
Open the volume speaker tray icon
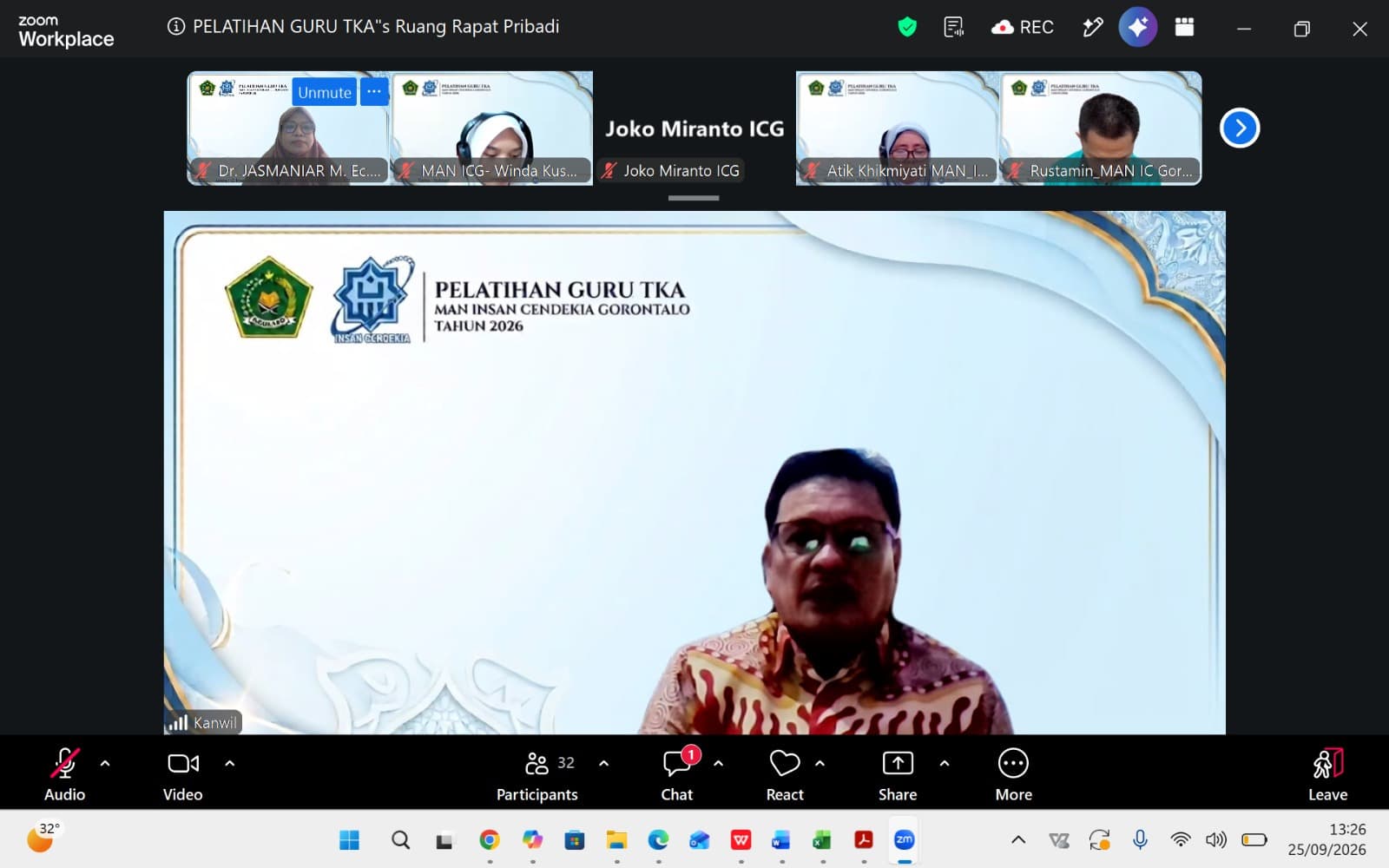[1216, 839]
